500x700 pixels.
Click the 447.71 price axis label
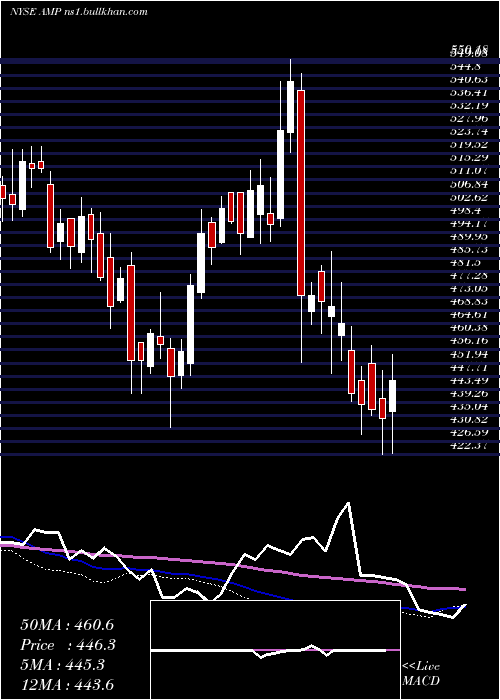click(469, 367)
